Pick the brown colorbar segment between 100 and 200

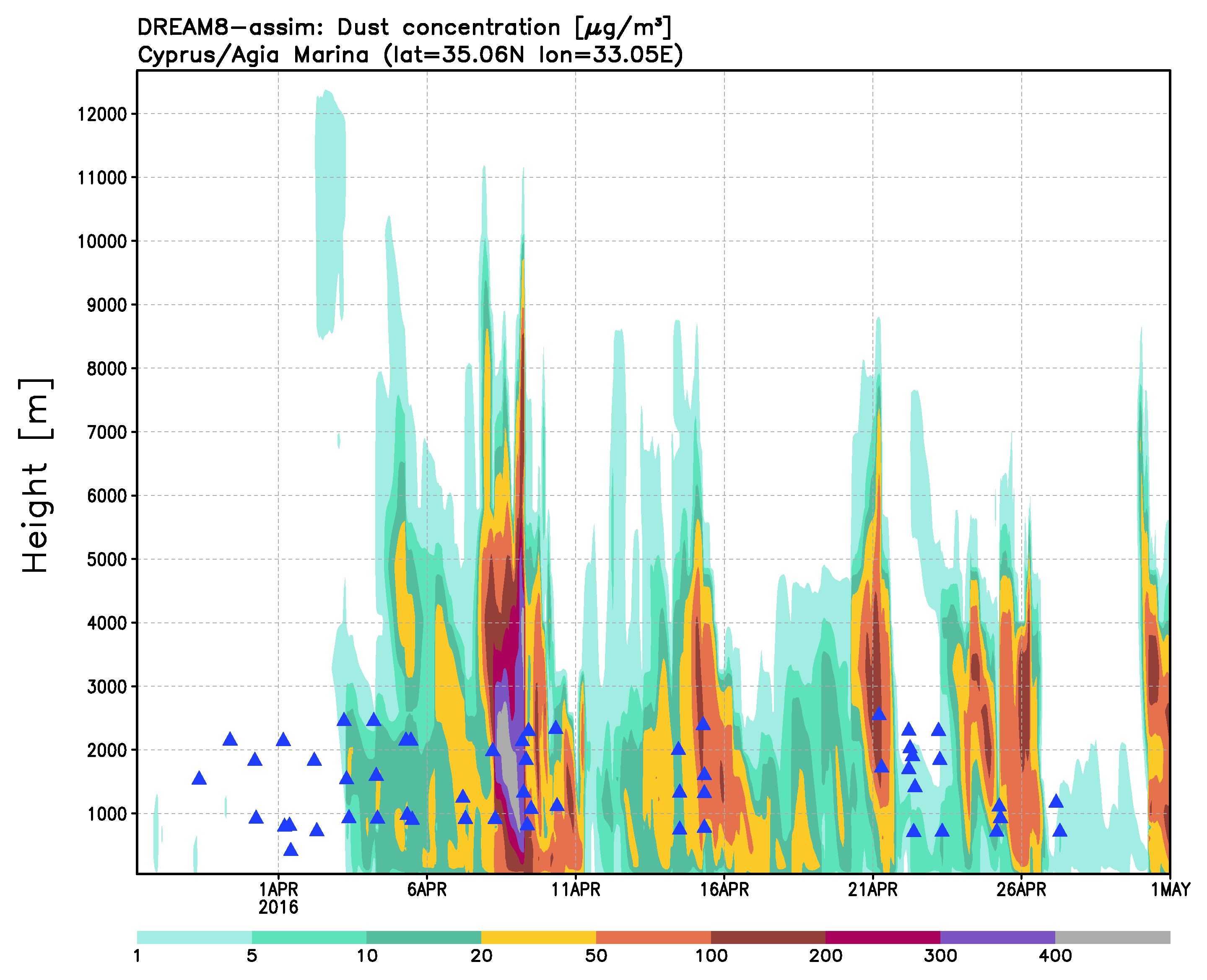pos(768,937)
